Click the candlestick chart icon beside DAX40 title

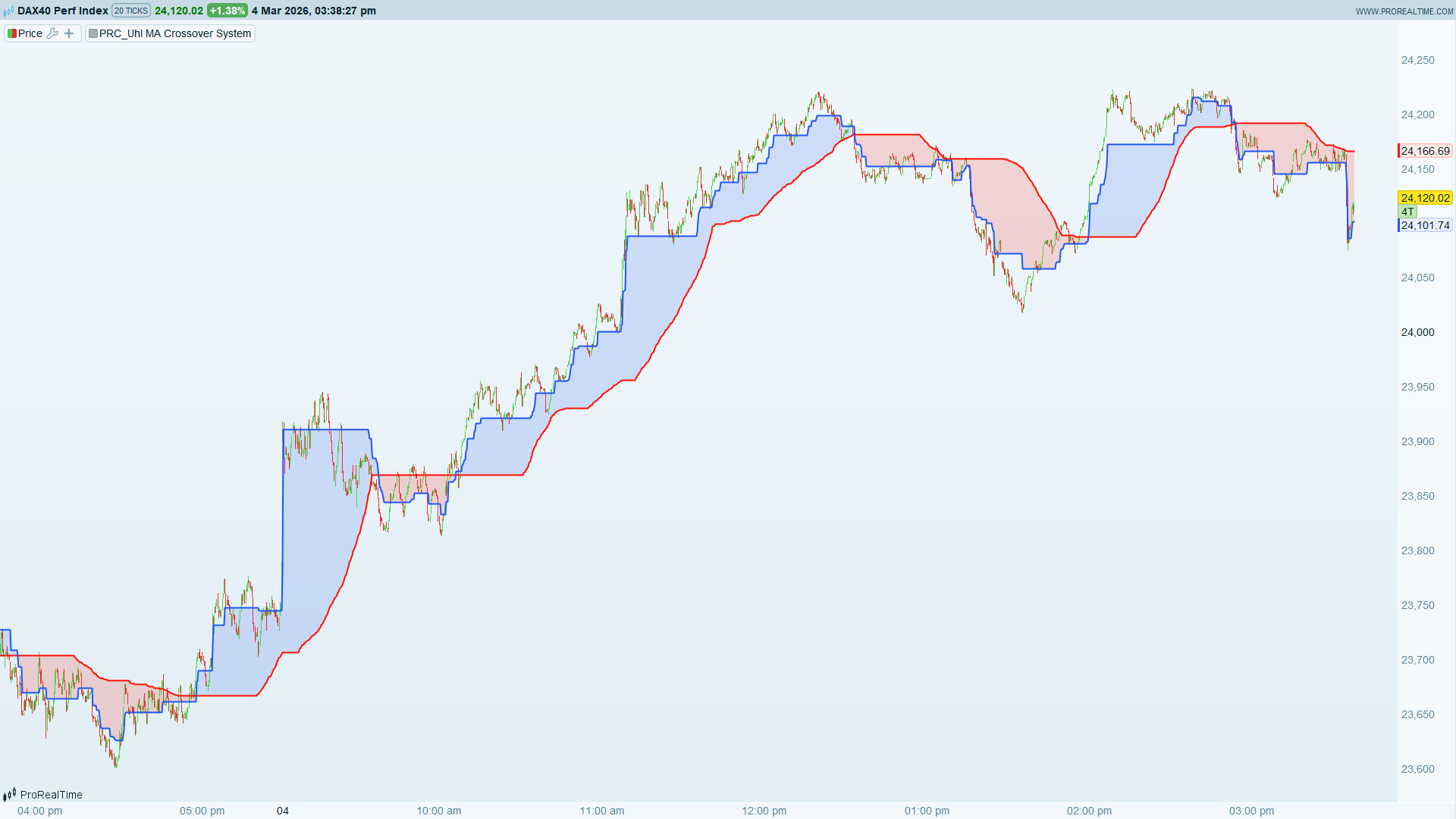point(9,11)
